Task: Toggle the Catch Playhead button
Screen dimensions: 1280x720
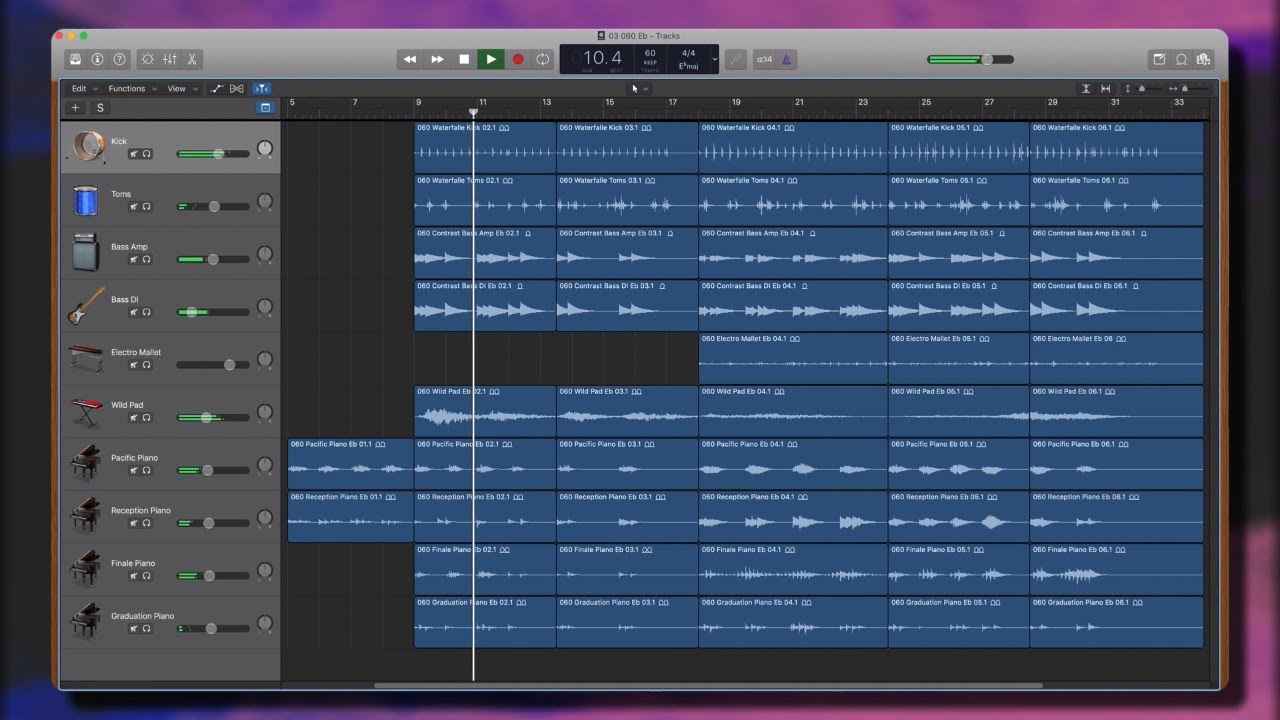Action: click(261, 88)
